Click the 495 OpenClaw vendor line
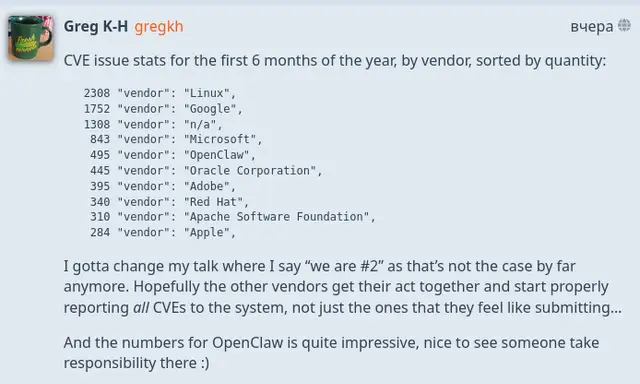This screenshot has height=384, width=640. pos(173,155)
